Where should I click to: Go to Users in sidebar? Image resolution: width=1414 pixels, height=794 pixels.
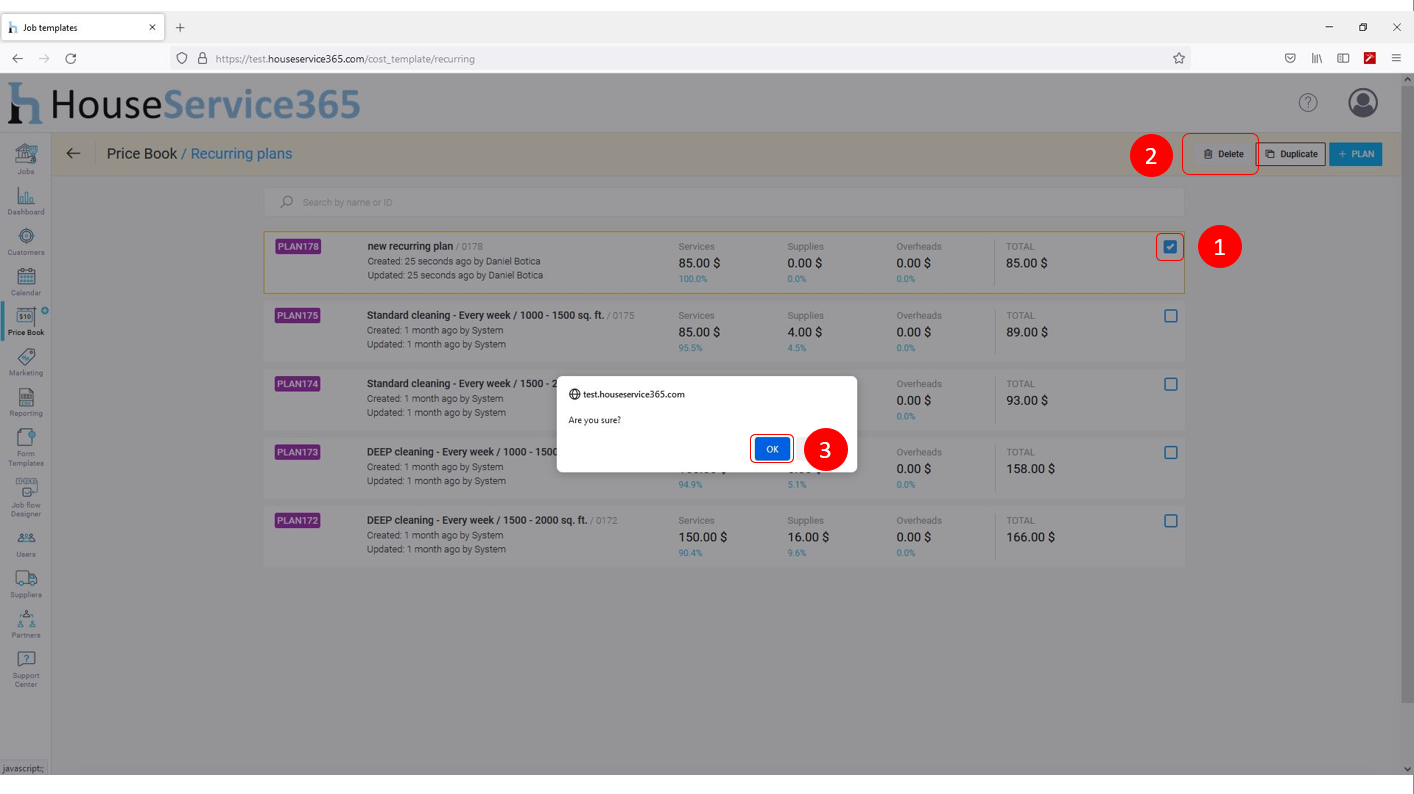click(26, 543)
